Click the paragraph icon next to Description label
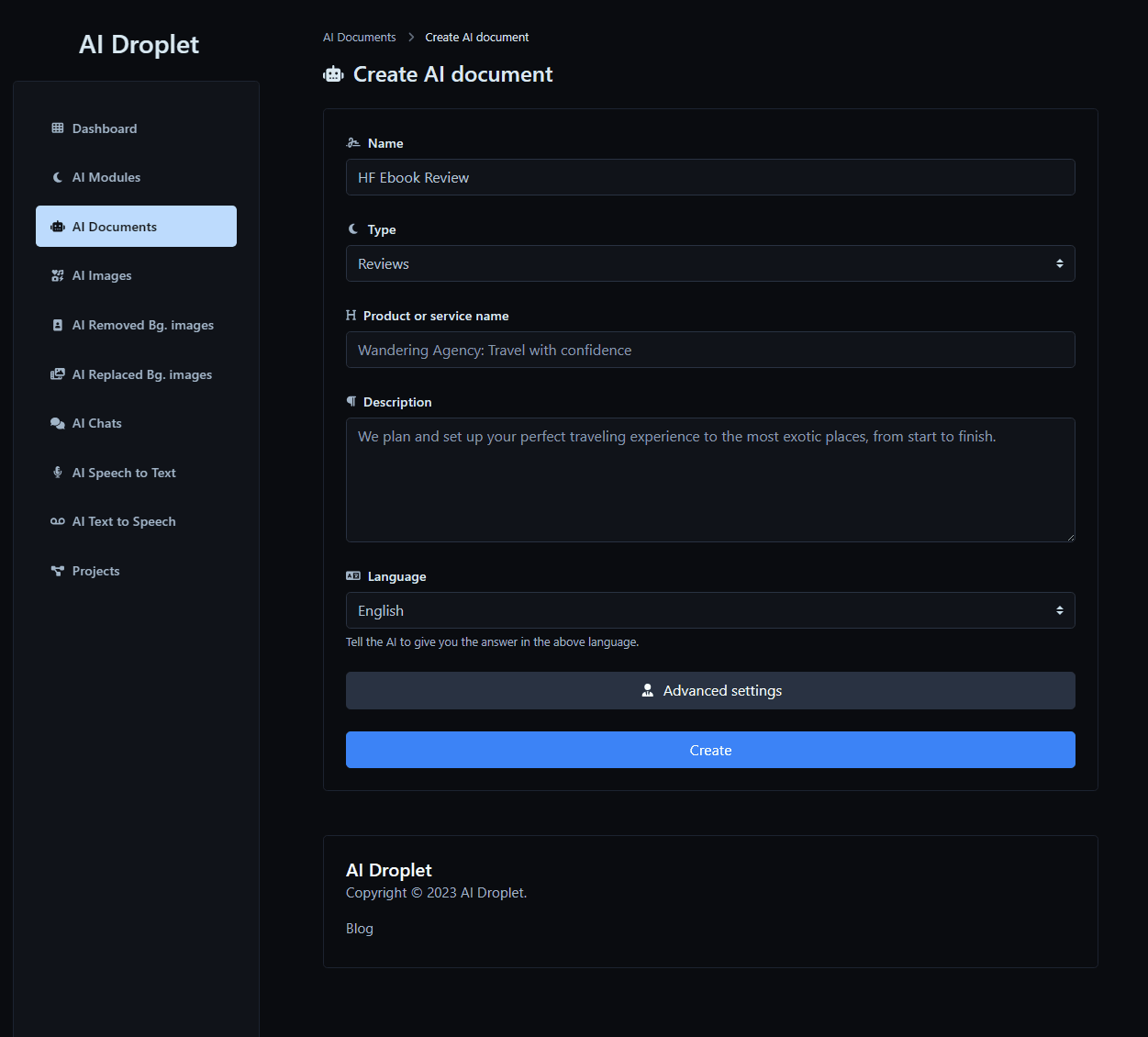Screen dimensions: 1148x1037 pos(351,402)
